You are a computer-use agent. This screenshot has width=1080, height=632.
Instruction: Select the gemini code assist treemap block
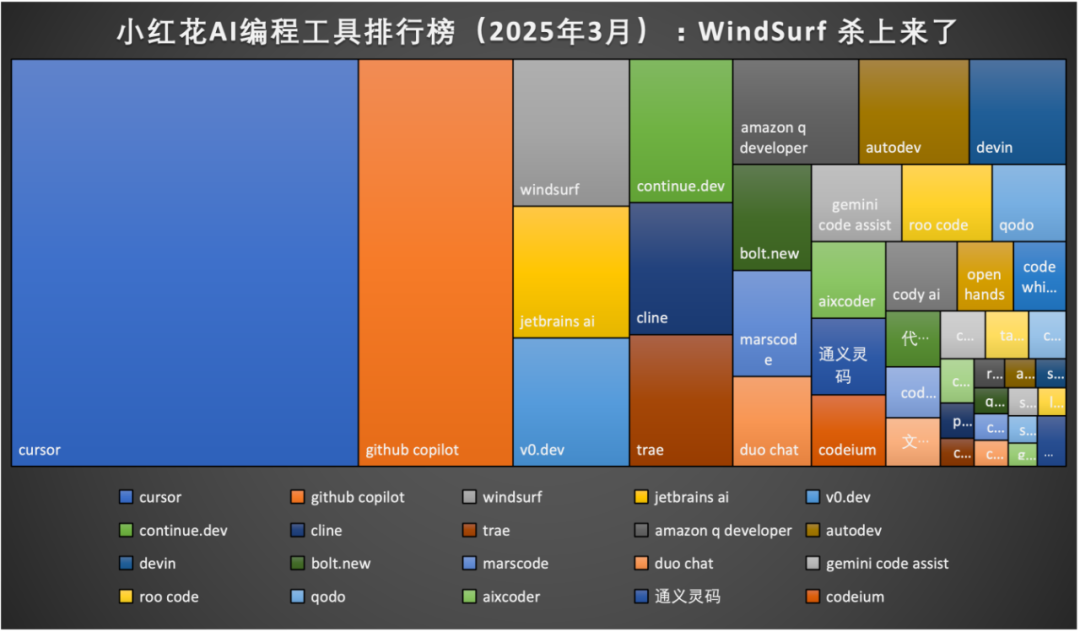coord(856,203)
